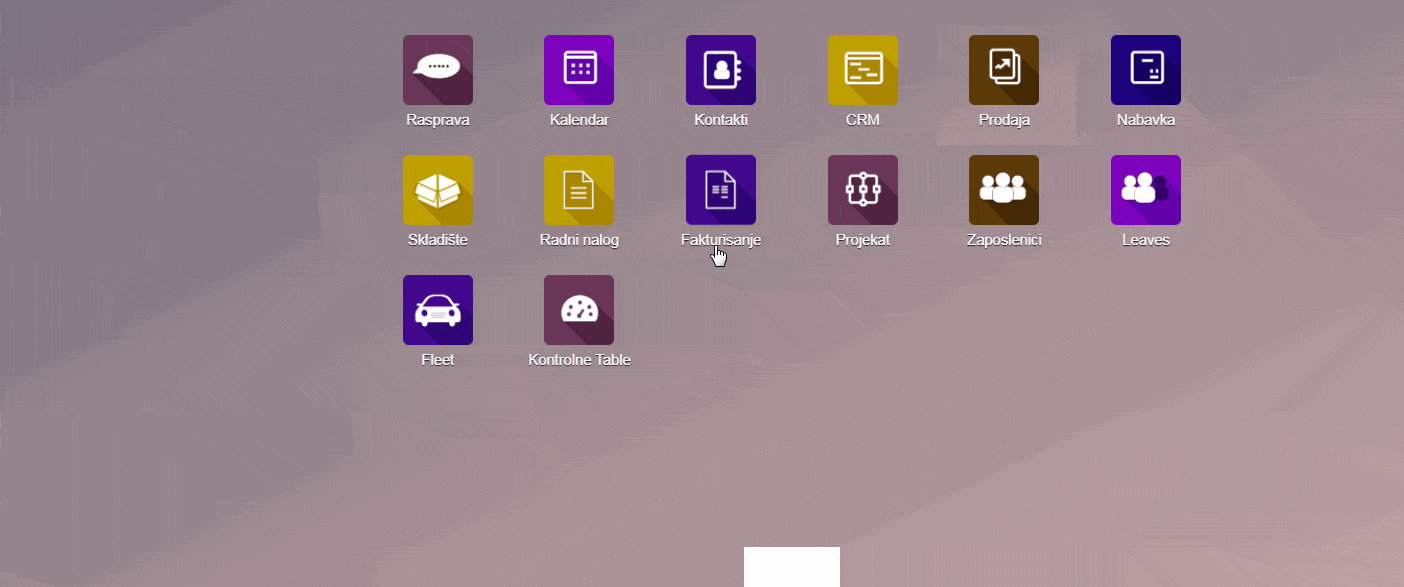1404x587 pixels.
Task: Select the "Skladište" text label
Action: [437, 240]
